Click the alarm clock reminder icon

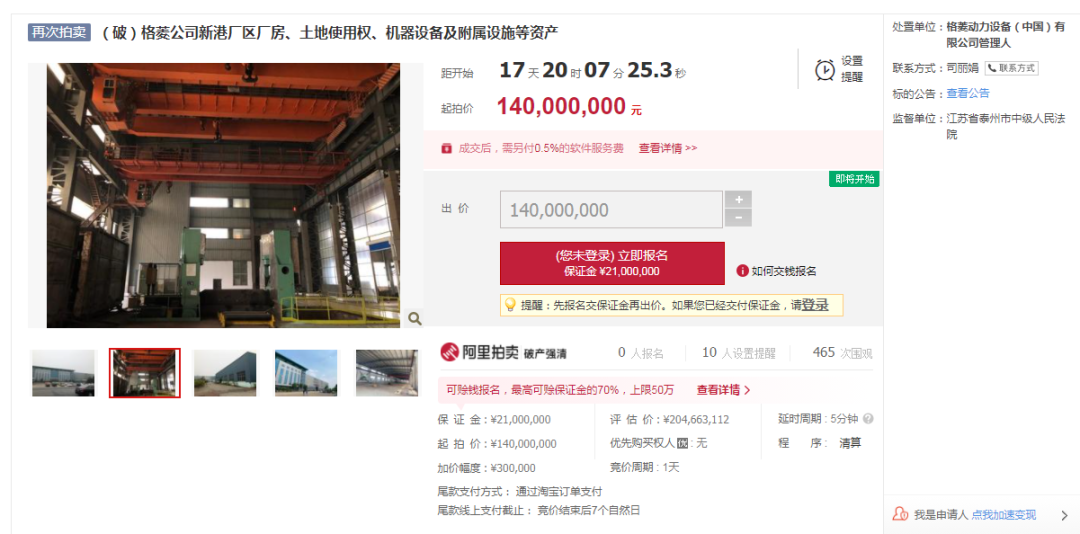(825, 69)
